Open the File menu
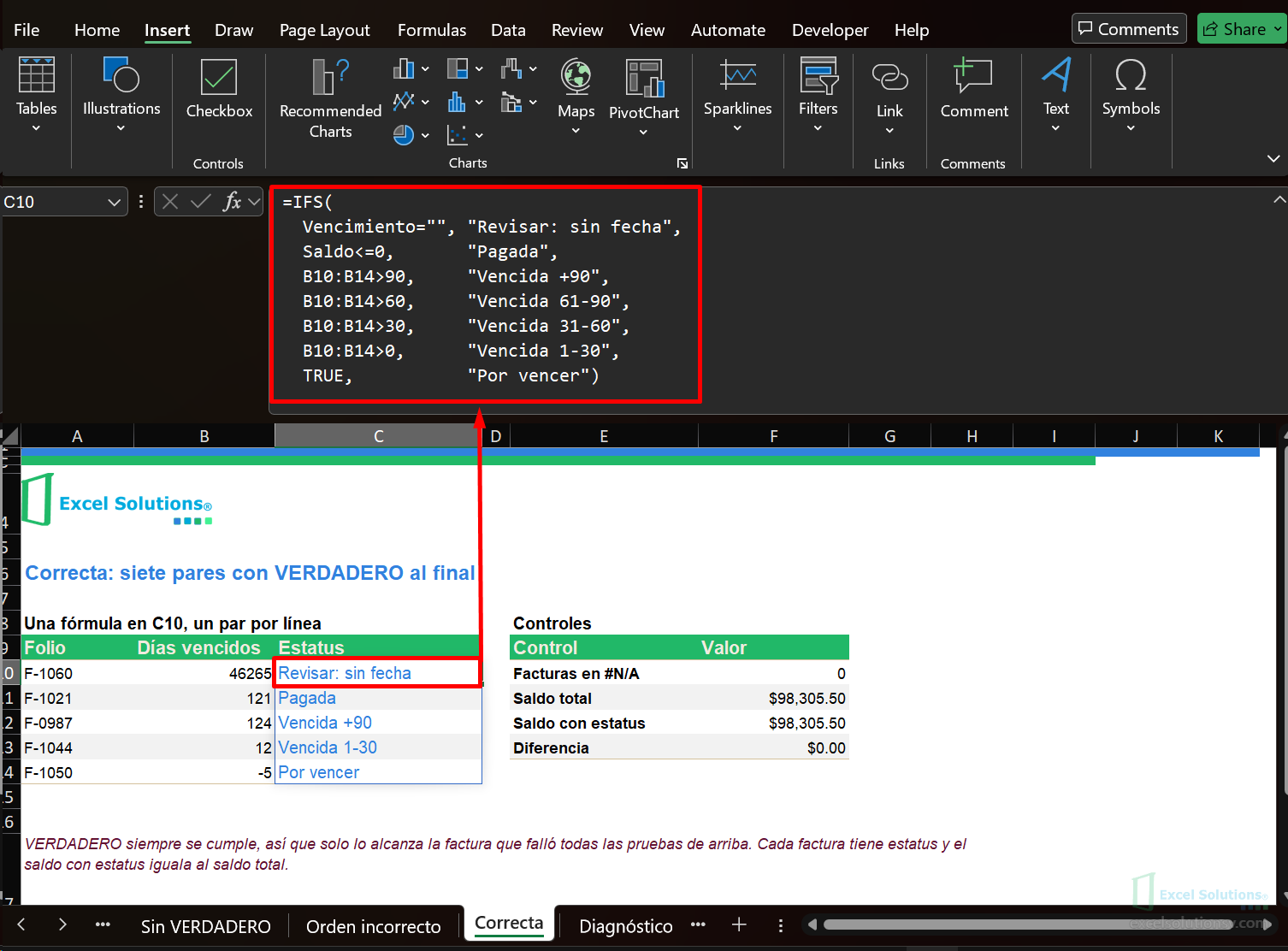Screen dimensions: 1288x951 click(x=27, y=30)
